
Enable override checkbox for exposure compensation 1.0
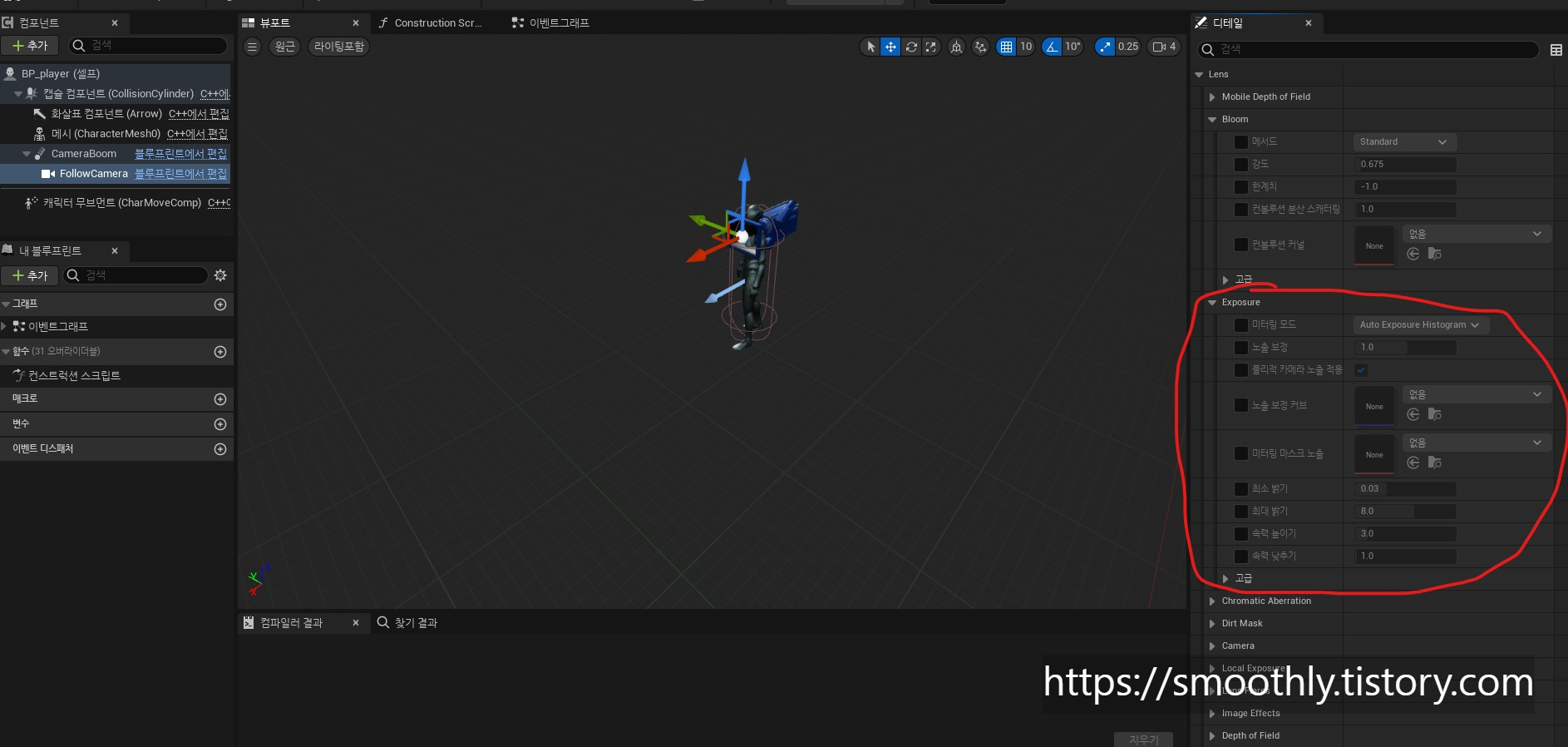pyautogui.click(x=1241, y=348)
